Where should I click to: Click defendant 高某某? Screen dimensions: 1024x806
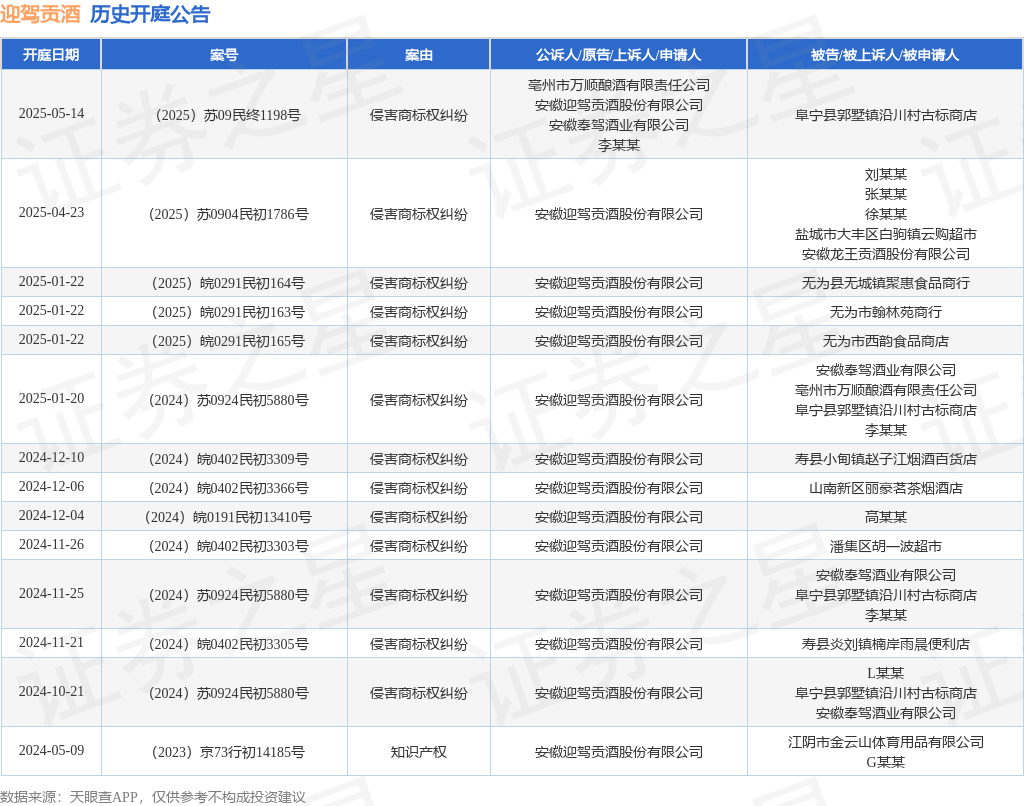tap(886, 517)
